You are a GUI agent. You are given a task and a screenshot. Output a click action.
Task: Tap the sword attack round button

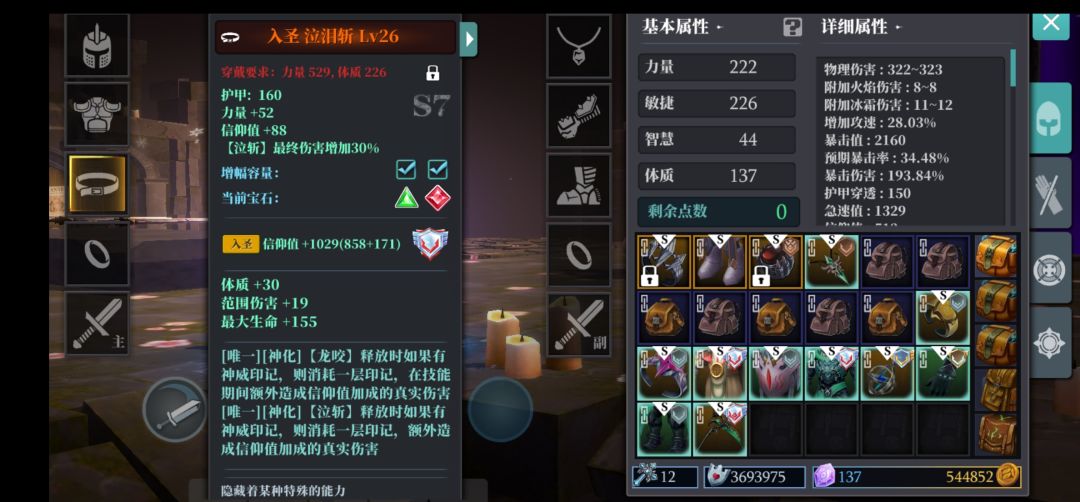(x=175, y=410)
